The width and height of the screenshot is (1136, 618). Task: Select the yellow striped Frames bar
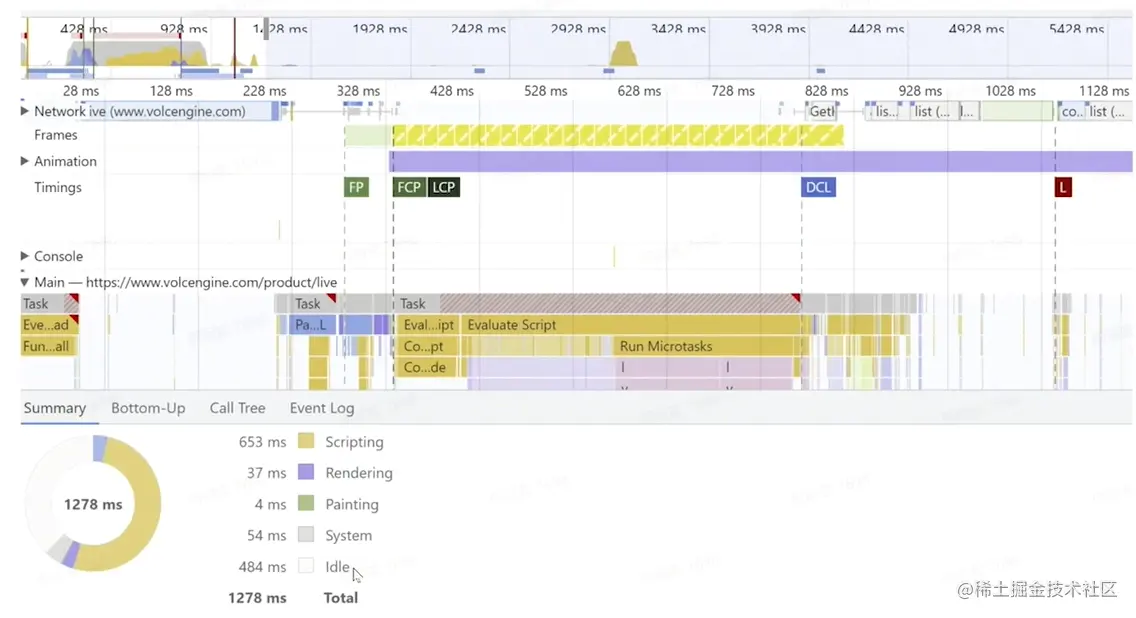[x=617, y=135]
